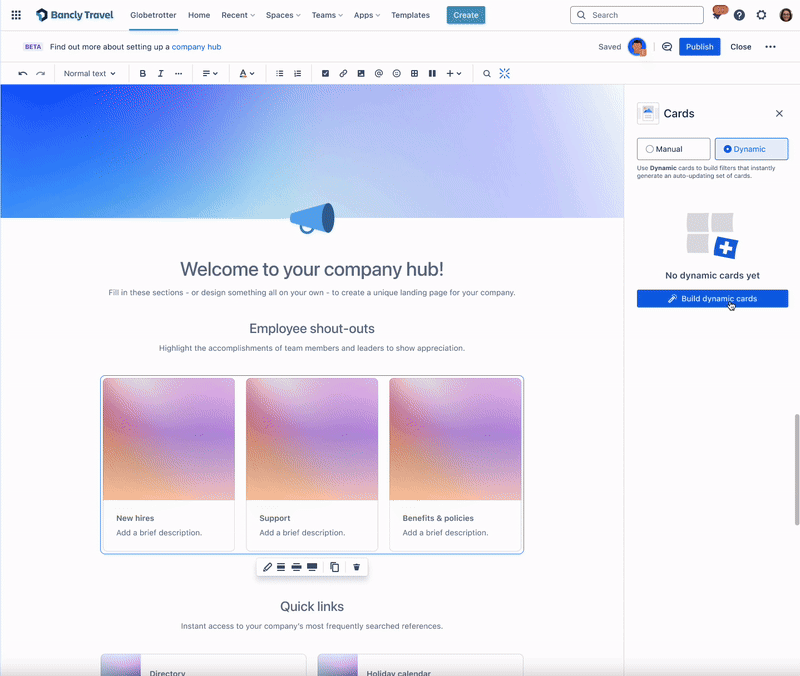Insert a numbered list
800x676 pixels.
point(297,73)
